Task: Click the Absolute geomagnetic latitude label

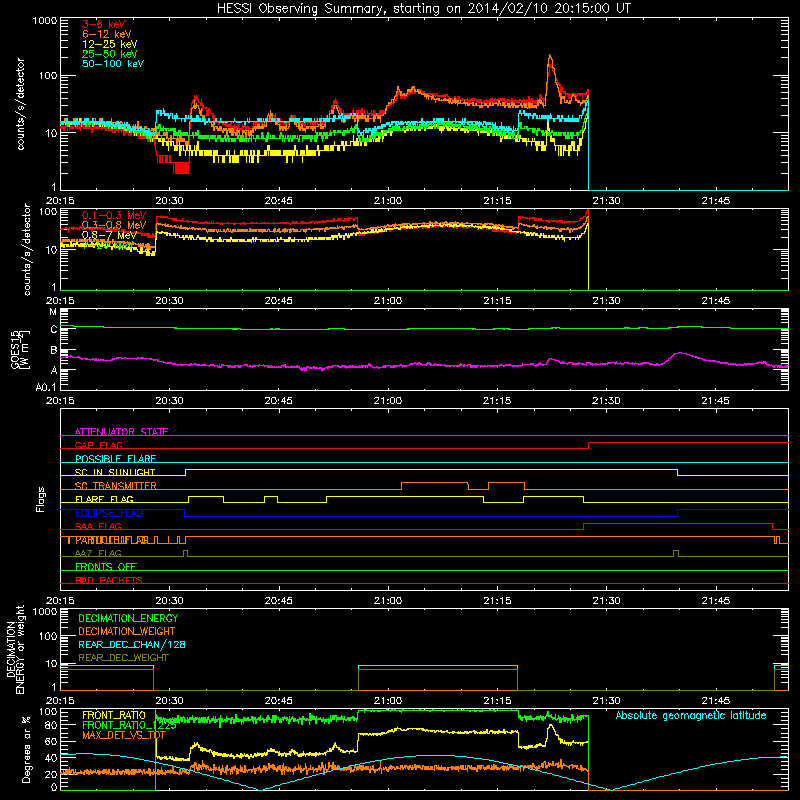Action: point(691,715)
